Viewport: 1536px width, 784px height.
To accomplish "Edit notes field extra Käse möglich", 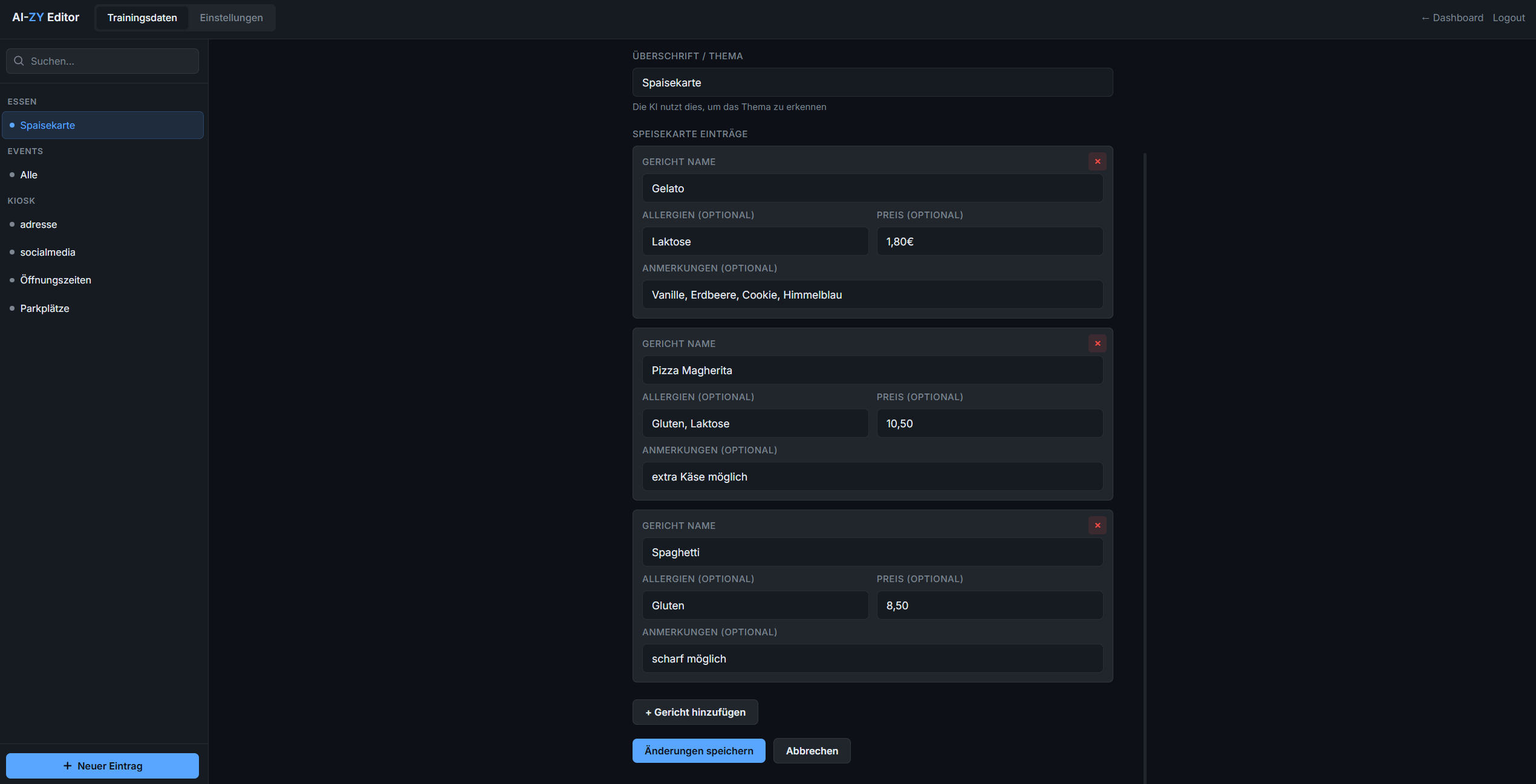I will (873, 476).
